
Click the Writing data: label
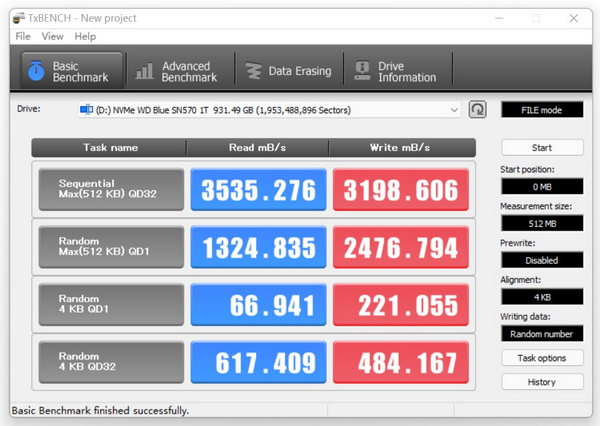point(525,317)
